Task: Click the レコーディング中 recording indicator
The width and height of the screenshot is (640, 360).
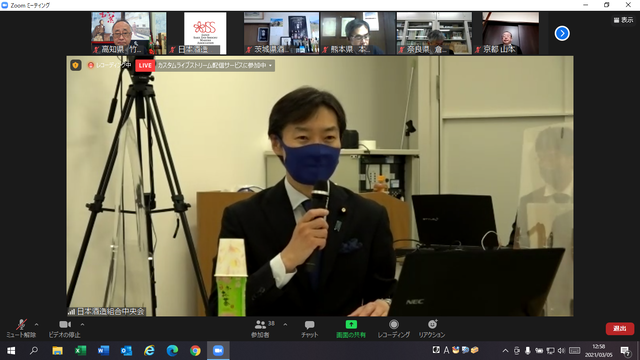Action: tap(109, 65)
